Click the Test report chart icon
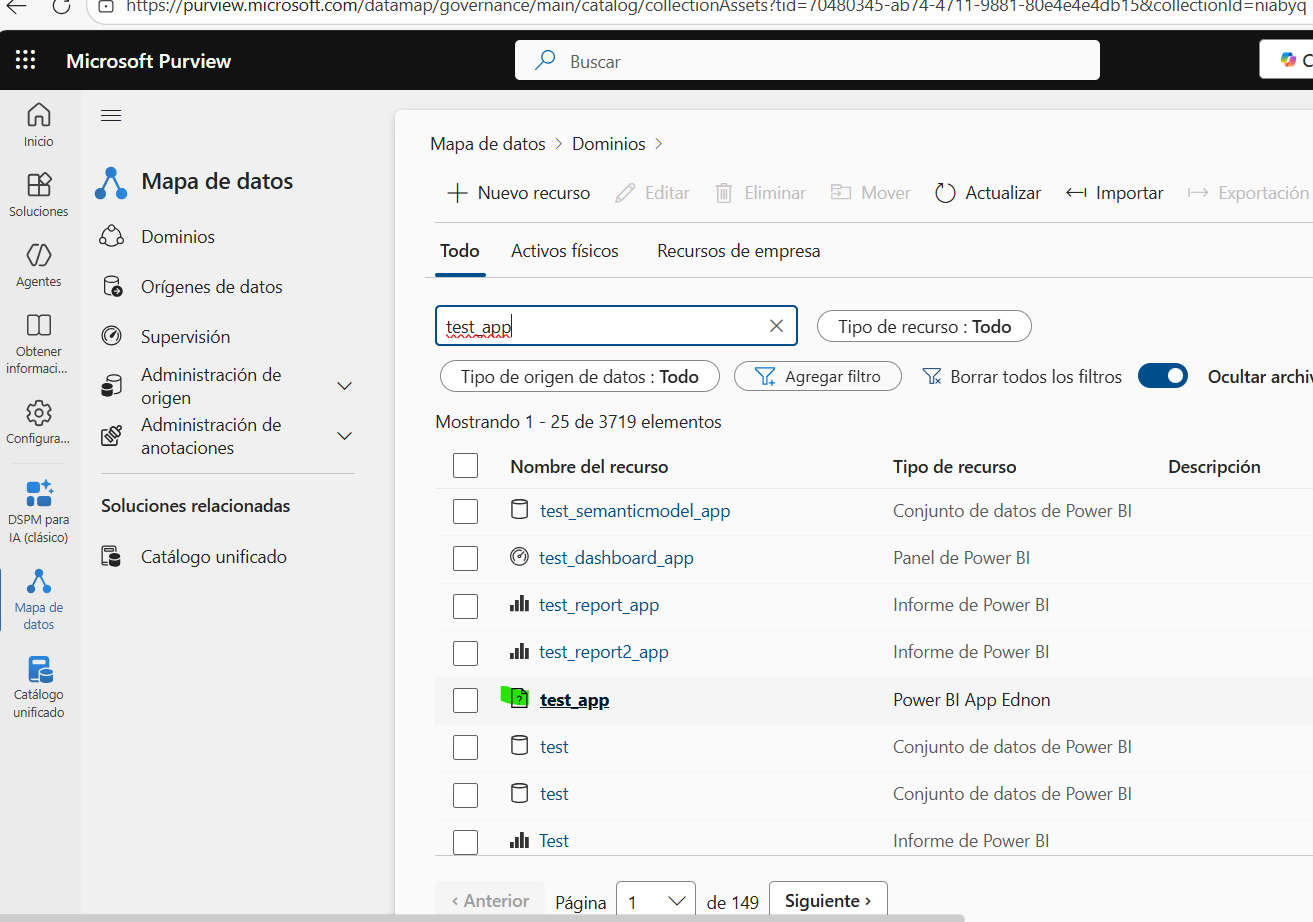 coord(519,841)
